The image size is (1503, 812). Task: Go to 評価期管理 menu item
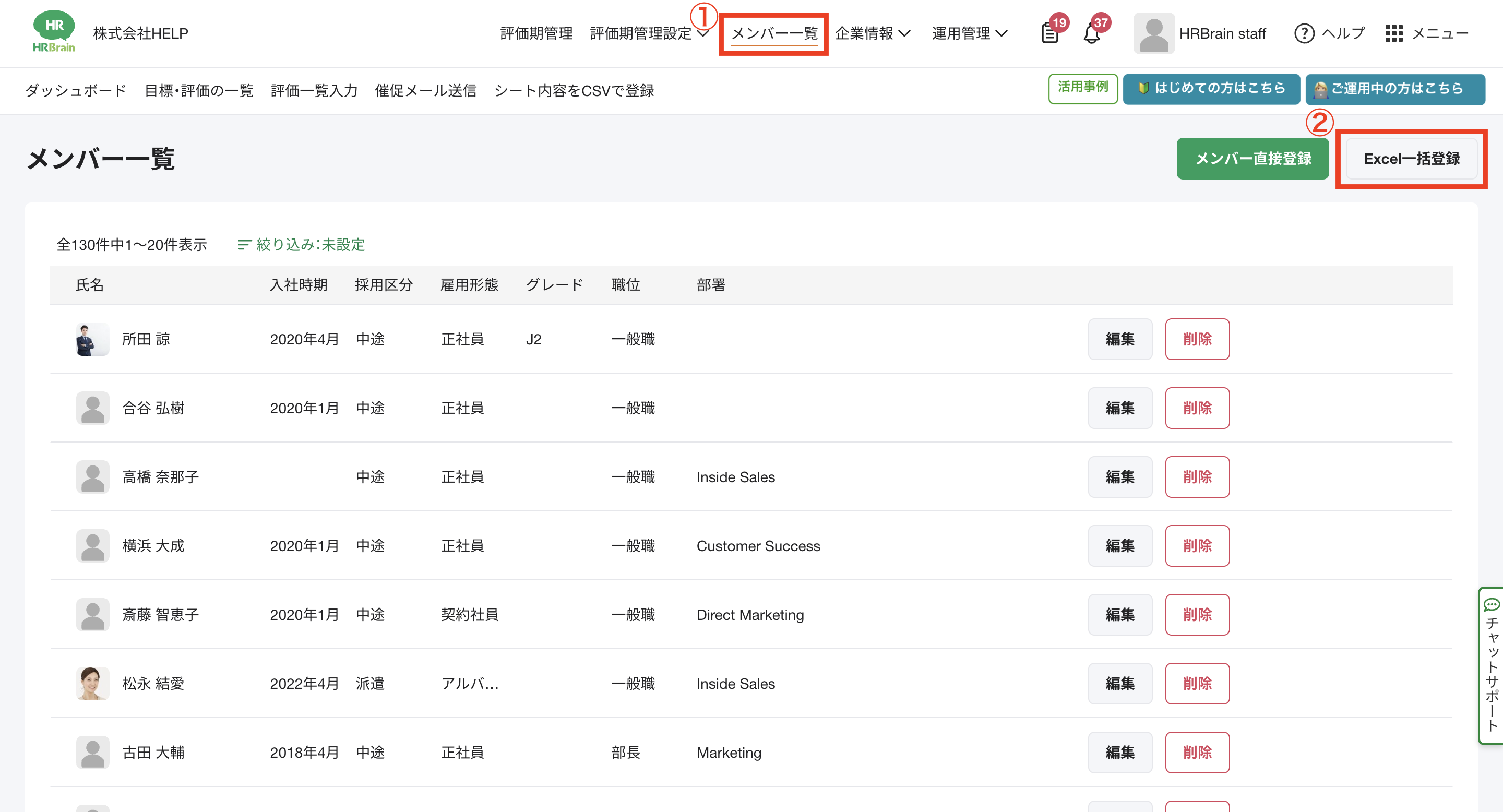pyautogui.click(x=536, y=33)
